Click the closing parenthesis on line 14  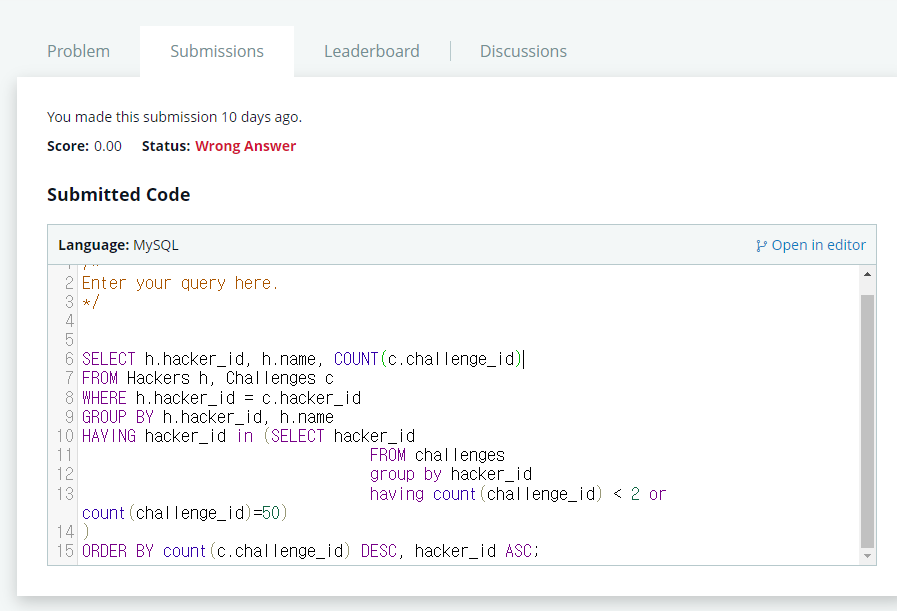coord(86,532)
